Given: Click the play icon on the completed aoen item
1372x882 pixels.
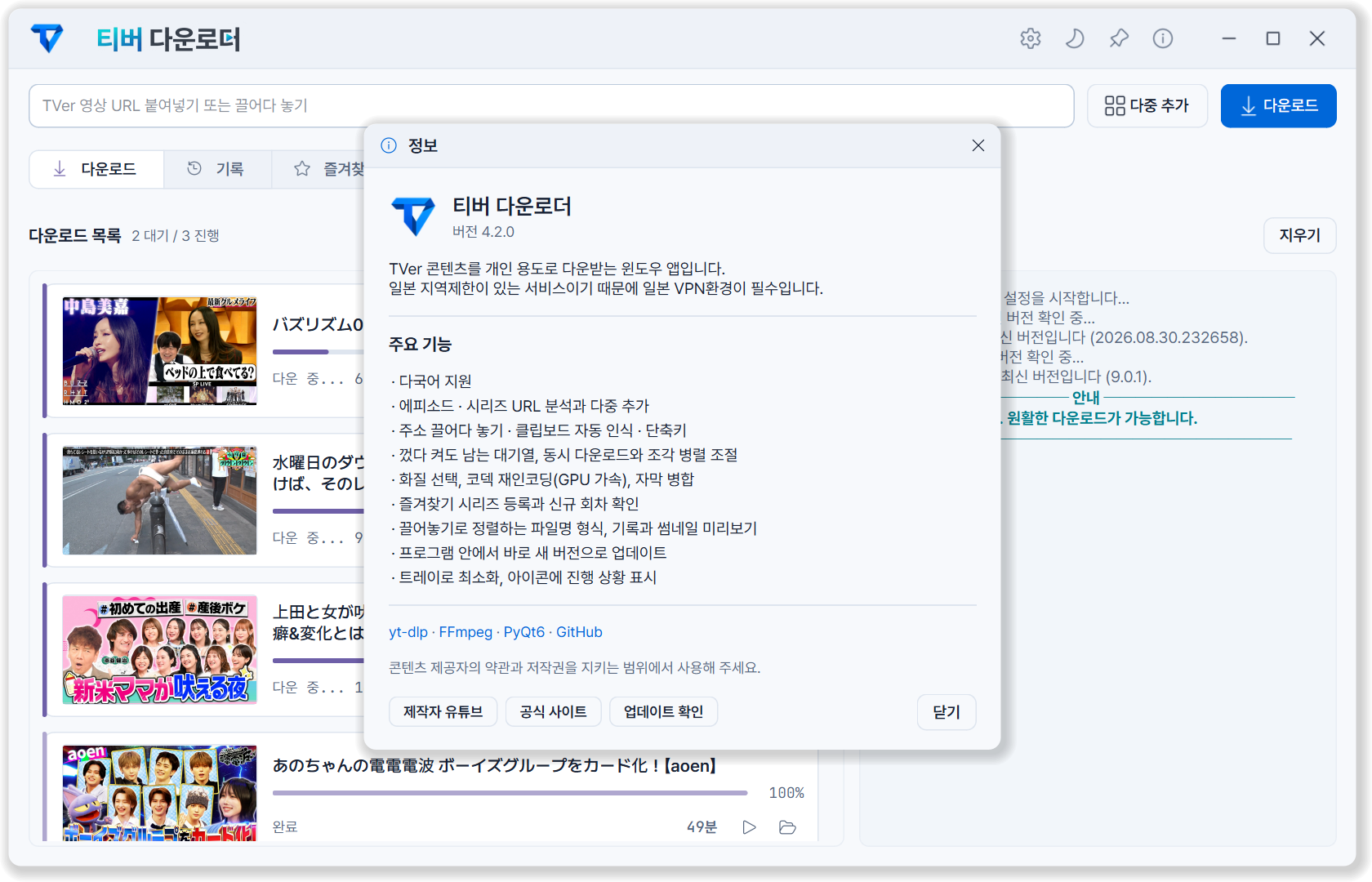Looking at the screenshot, I should tap(749, 827).
